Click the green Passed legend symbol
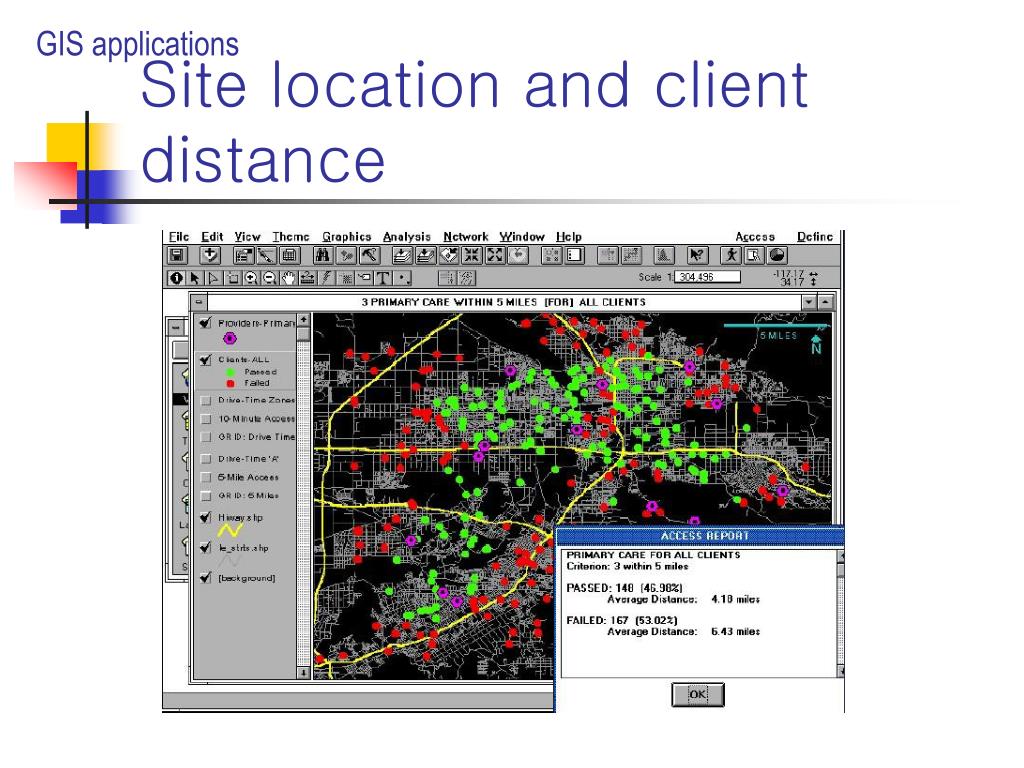Viewport: 1024px width, 768px height. [230, 372]
